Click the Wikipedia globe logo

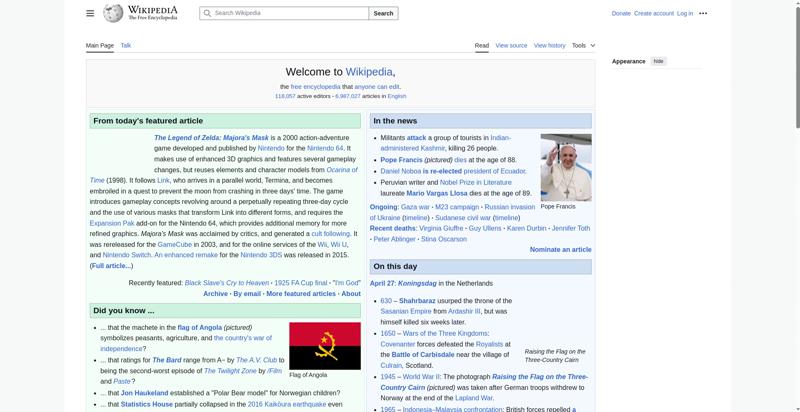[113, 13]
